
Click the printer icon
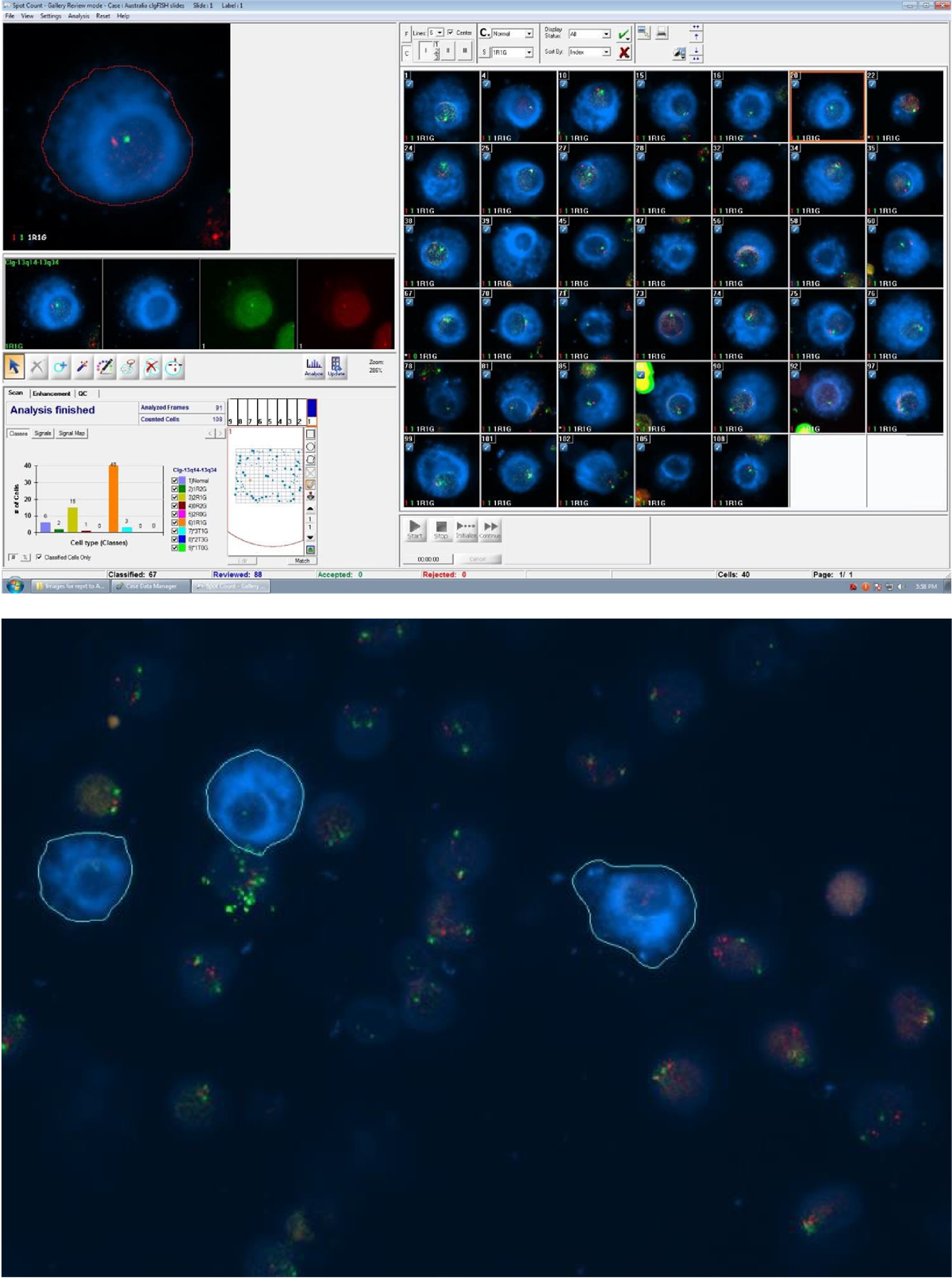662,33
